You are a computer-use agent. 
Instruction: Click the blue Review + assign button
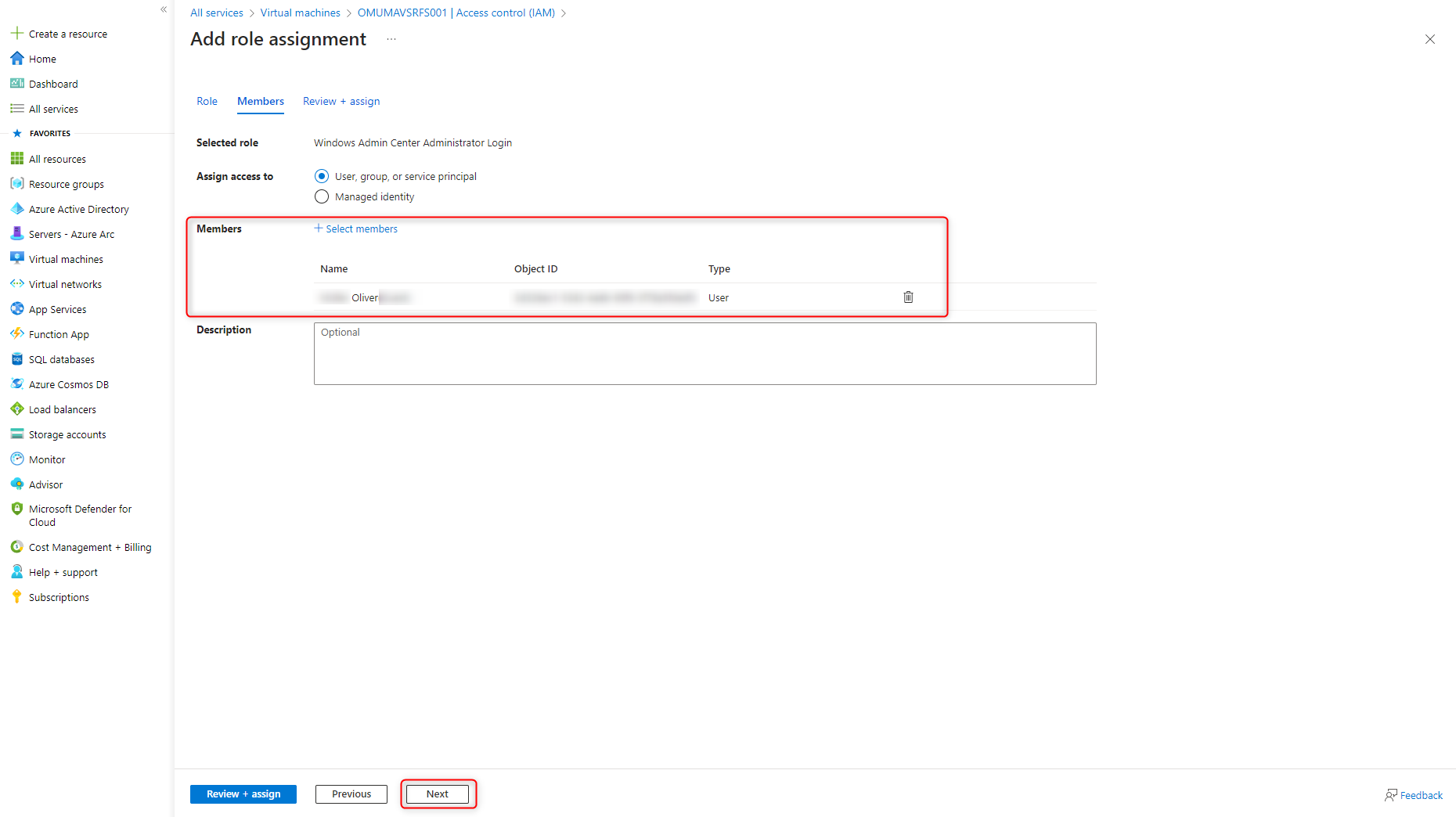tap(243, 794)
